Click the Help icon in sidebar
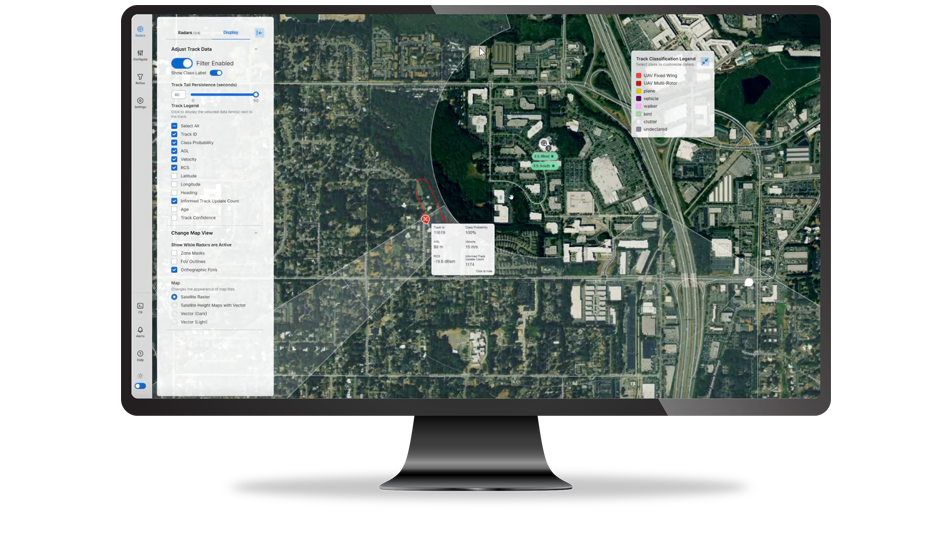950x534 pixels. 140,354
